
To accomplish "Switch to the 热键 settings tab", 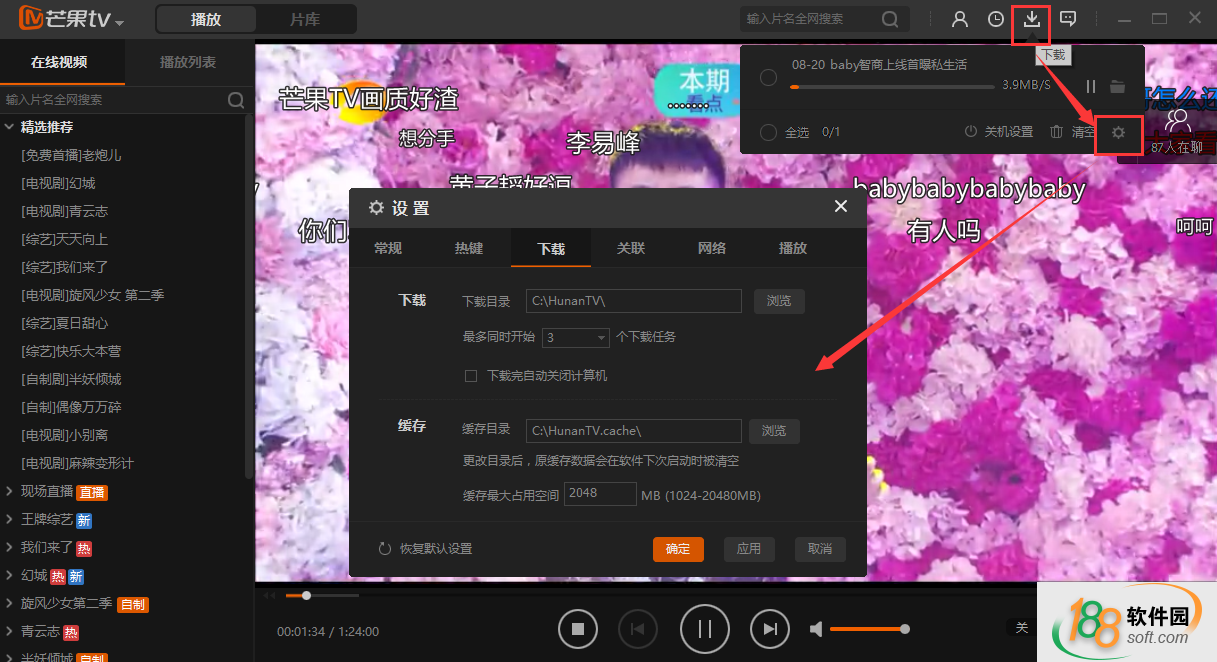I will [469, 248].
